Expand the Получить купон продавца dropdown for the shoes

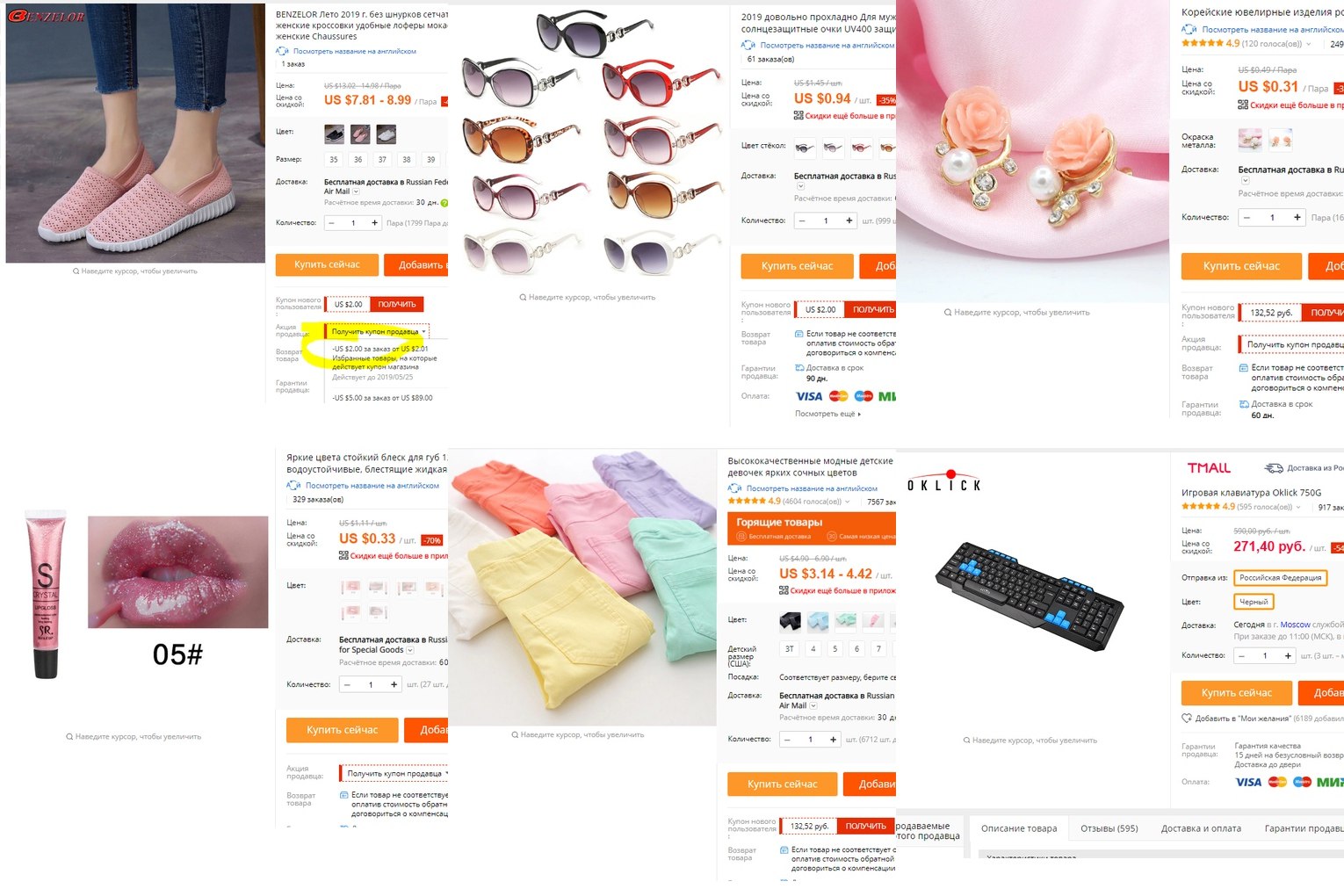coord(378,332)
